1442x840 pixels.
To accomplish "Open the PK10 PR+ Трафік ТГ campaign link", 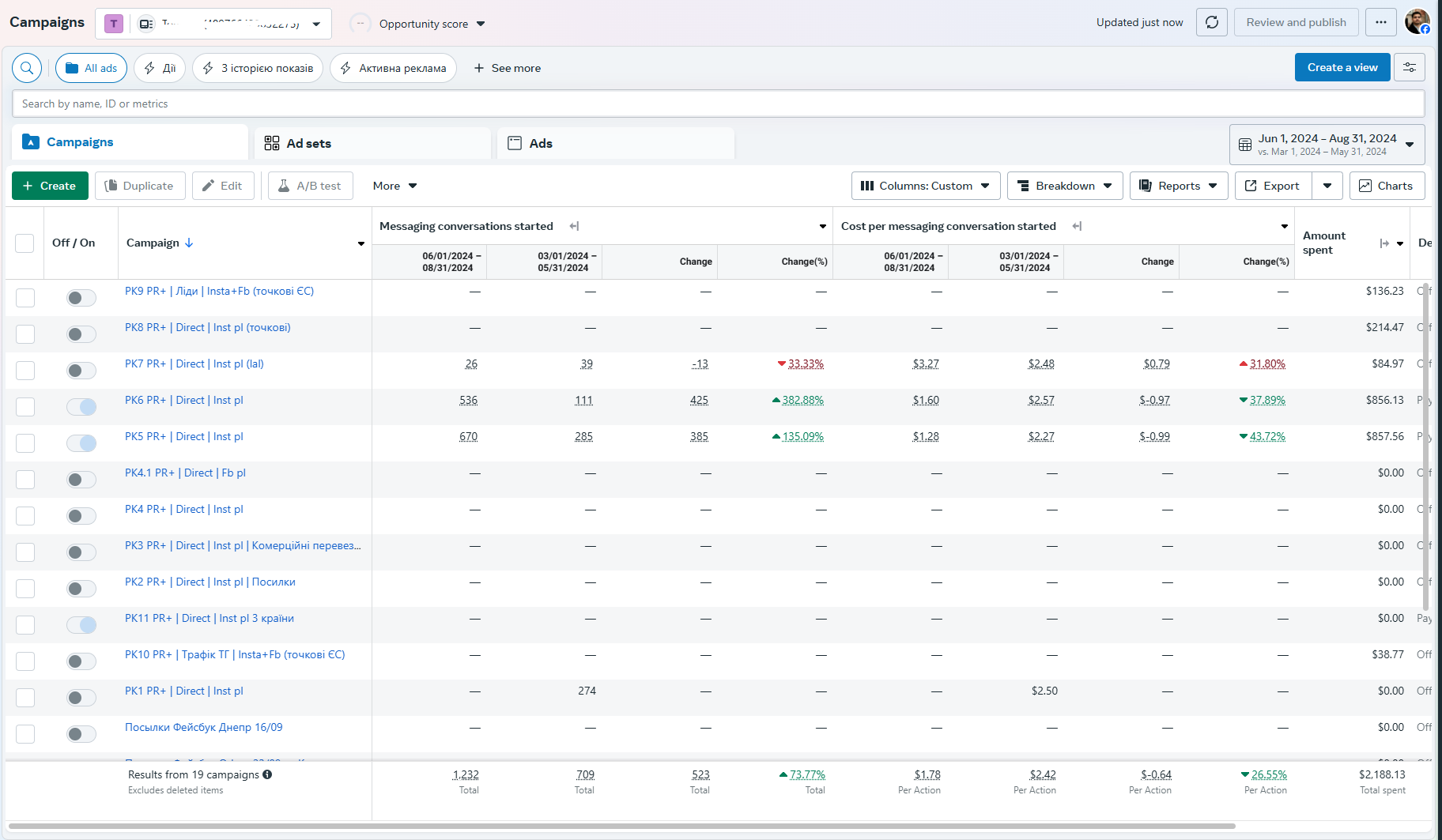I will click(235, 654).
